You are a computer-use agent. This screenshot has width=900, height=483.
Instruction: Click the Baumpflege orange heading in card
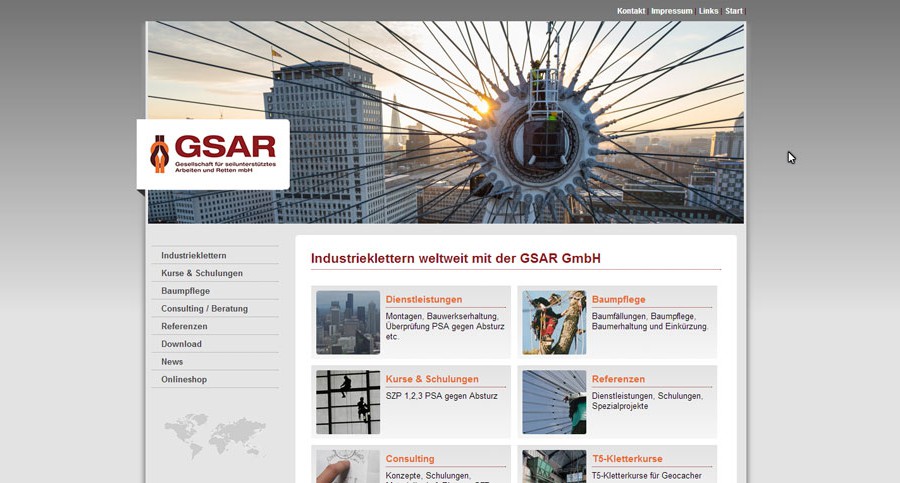coord(618,299)
